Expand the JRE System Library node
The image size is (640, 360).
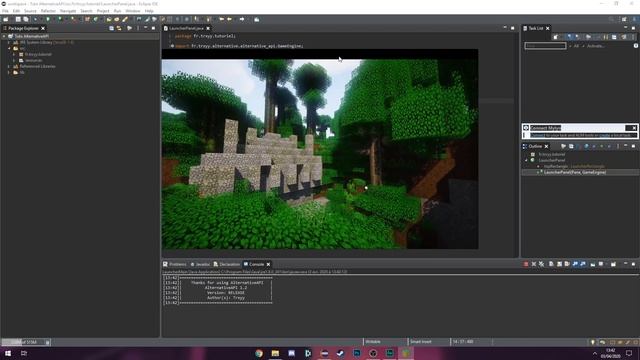(9, 42)
